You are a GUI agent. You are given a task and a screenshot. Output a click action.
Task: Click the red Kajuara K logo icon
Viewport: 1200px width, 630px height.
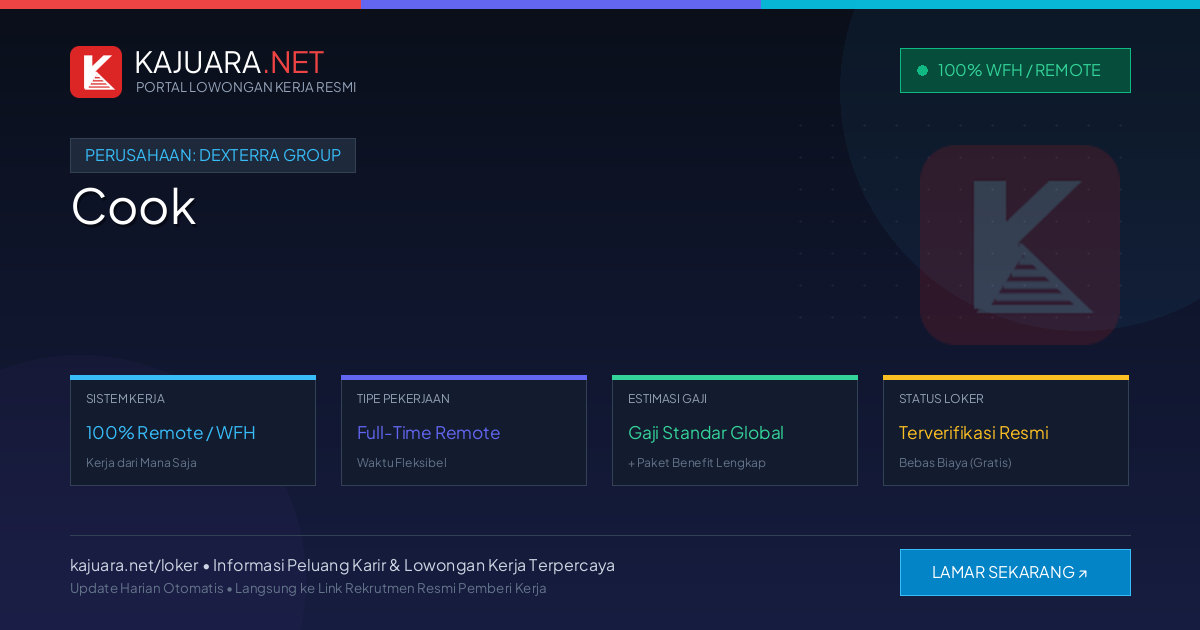pyautogui.click(x=96, y=72)
